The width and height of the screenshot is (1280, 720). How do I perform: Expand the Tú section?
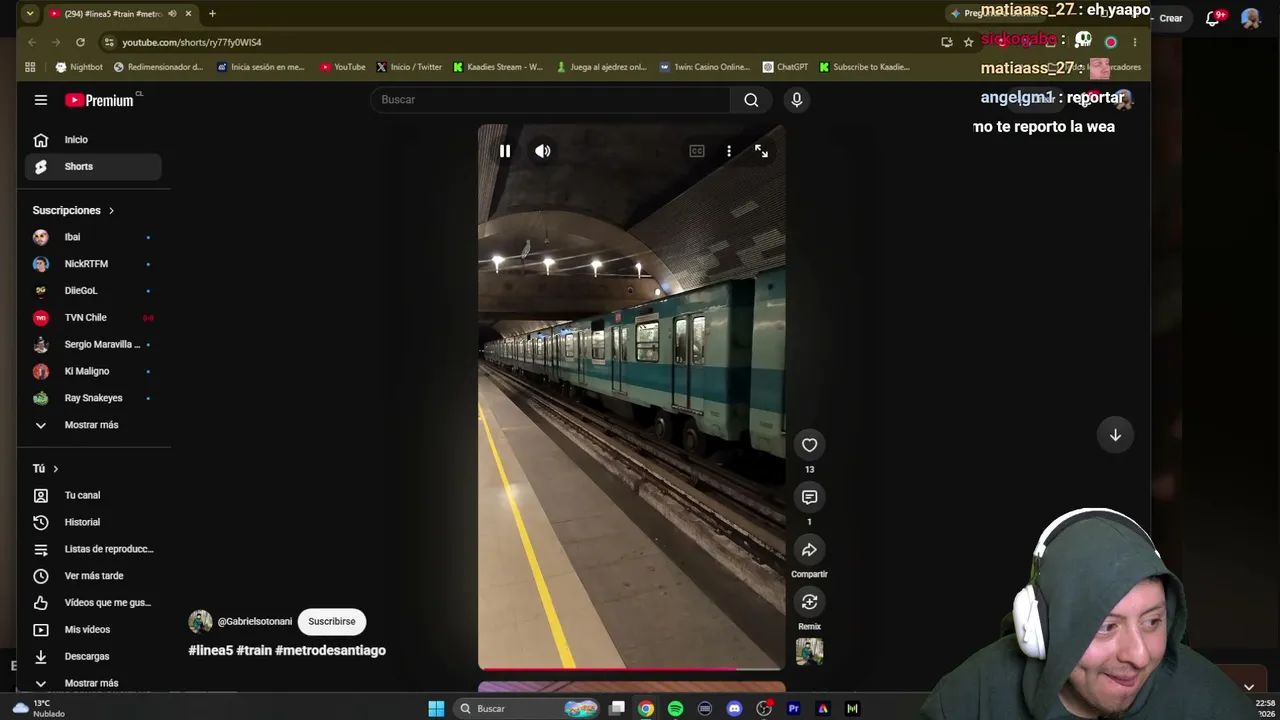(x=46, y=469)
